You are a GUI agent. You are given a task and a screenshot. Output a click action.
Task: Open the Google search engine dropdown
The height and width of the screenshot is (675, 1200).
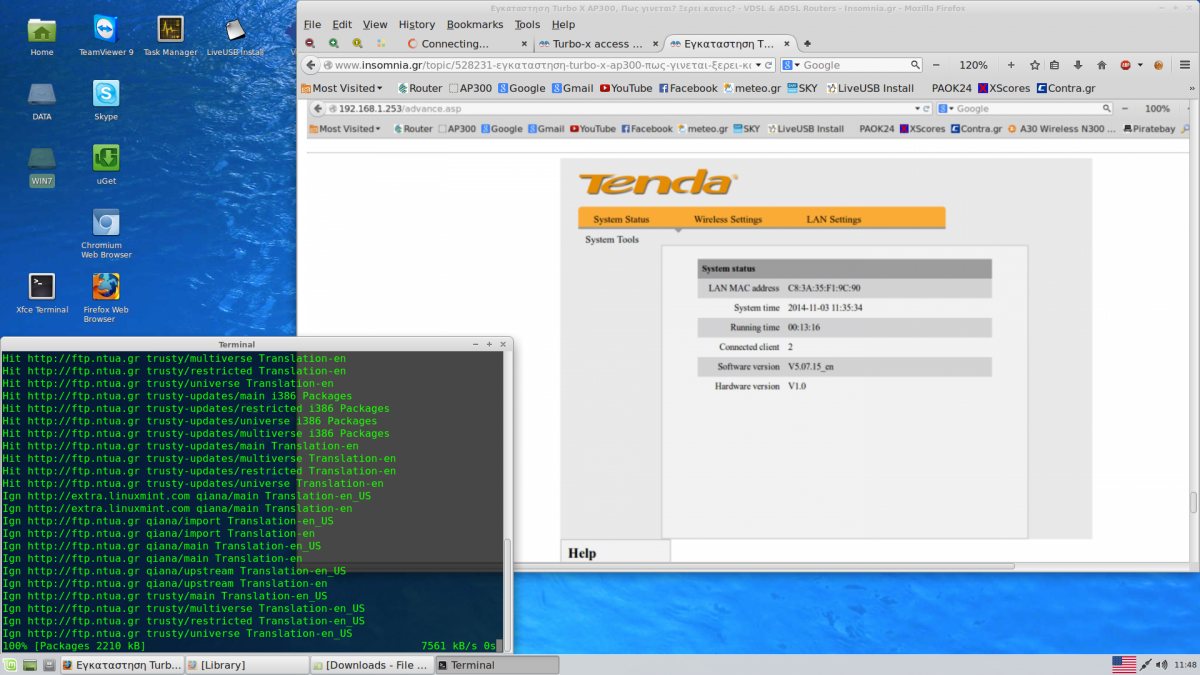coord(790,65)
